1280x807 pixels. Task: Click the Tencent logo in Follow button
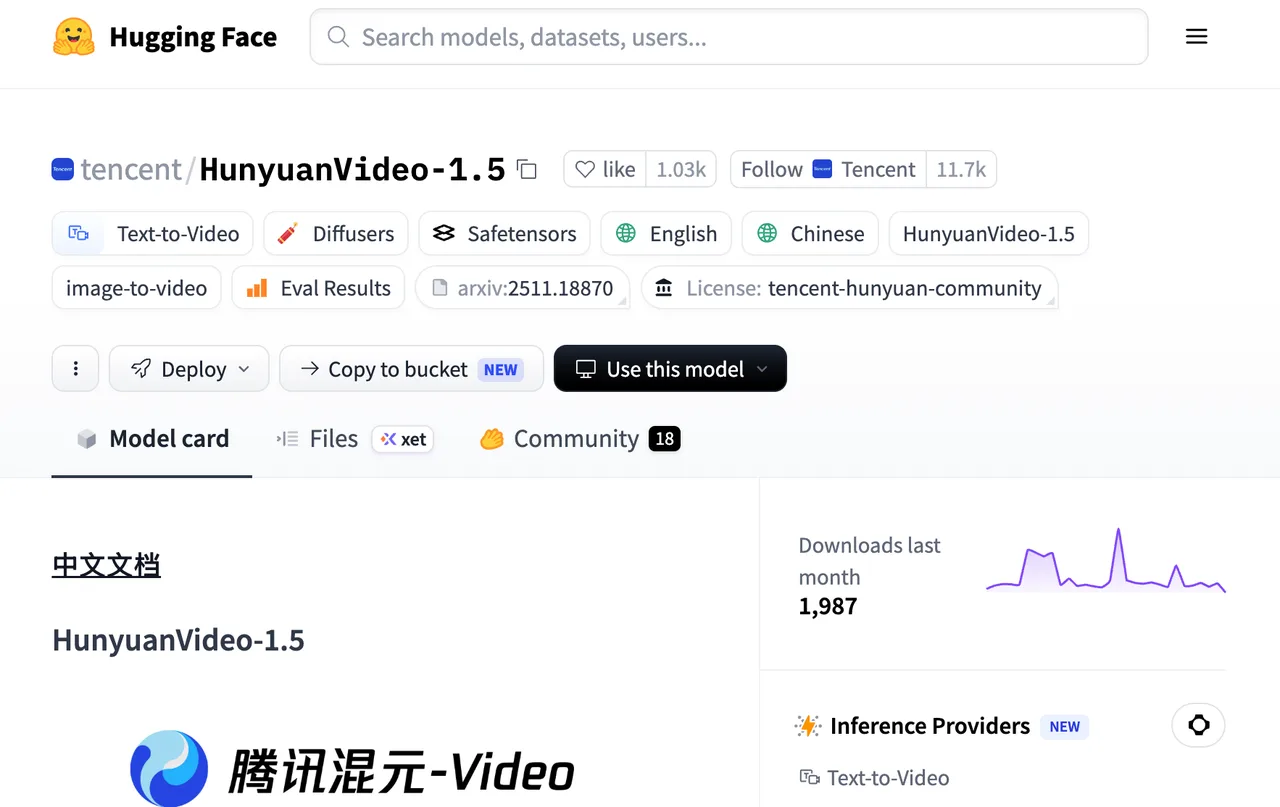(x=822, y=169)
